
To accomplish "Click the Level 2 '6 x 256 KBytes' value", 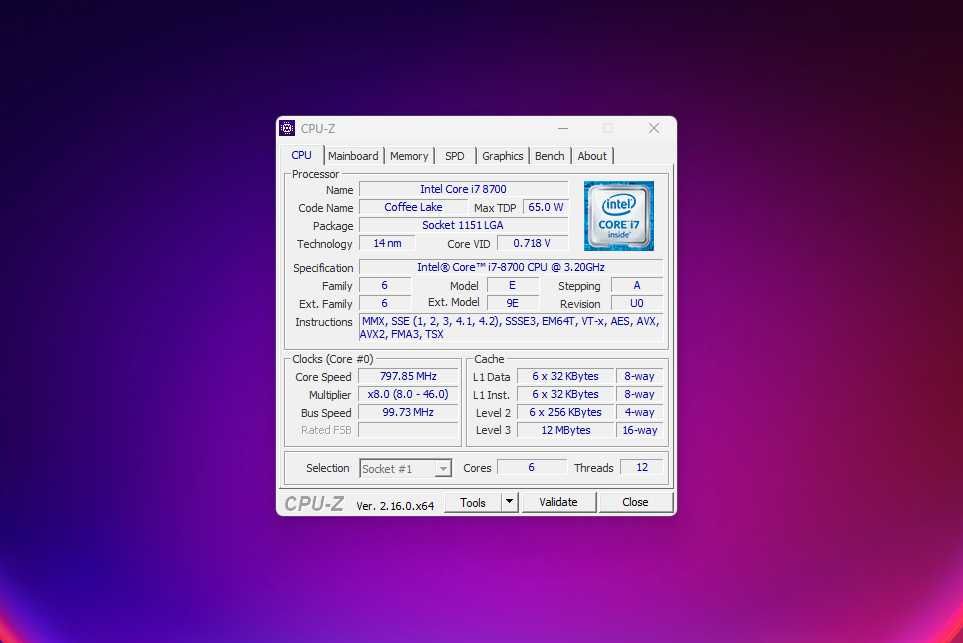I will point(565,412).
